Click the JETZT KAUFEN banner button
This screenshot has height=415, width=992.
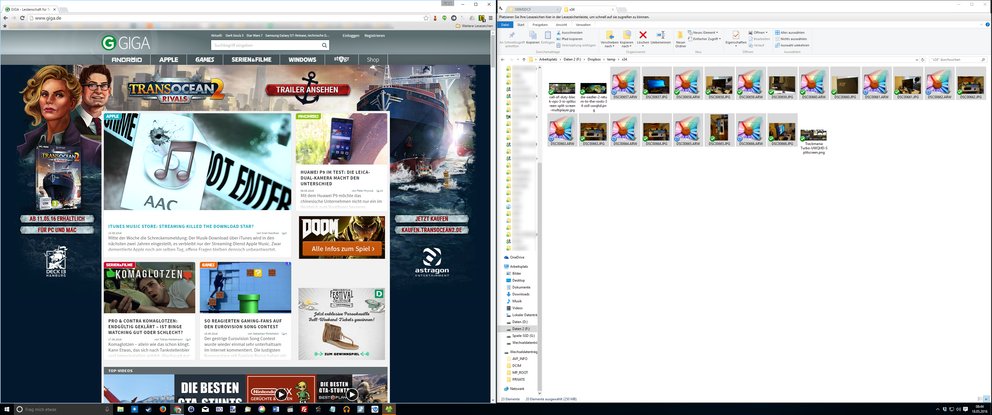point(431,219)
